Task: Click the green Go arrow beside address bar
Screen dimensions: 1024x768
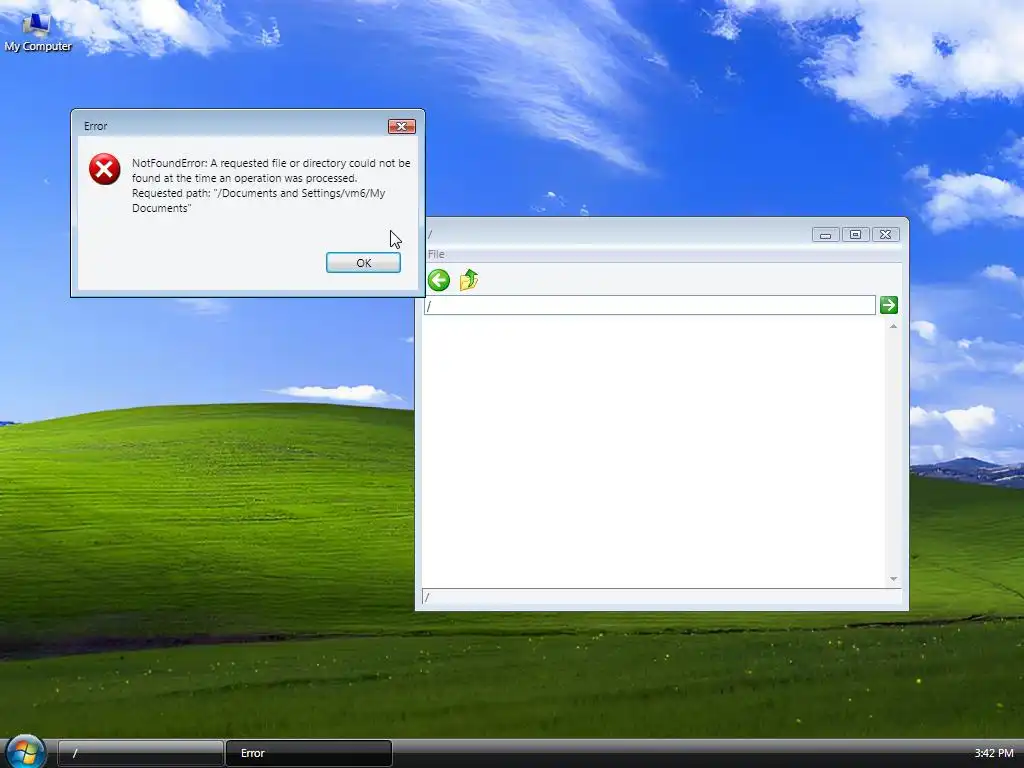Action: tap(888, 305)
